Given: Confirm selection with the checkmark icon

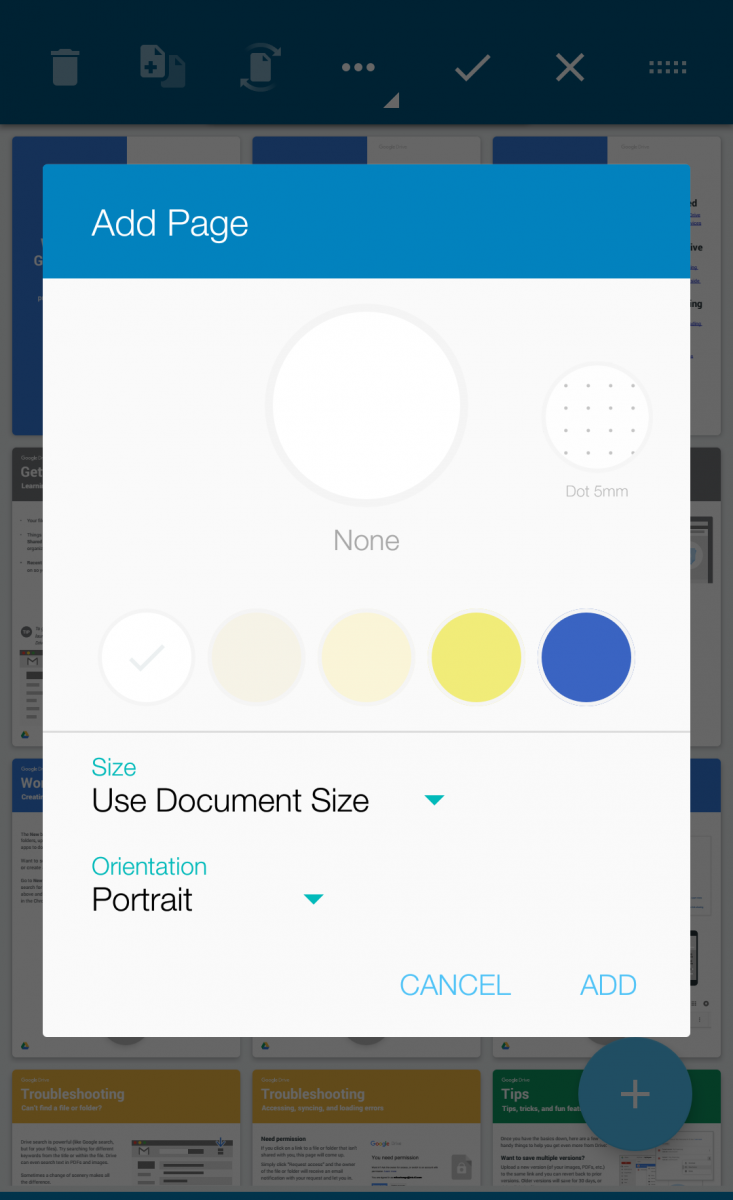Looking at the screenshot, I should click(471, 67).
